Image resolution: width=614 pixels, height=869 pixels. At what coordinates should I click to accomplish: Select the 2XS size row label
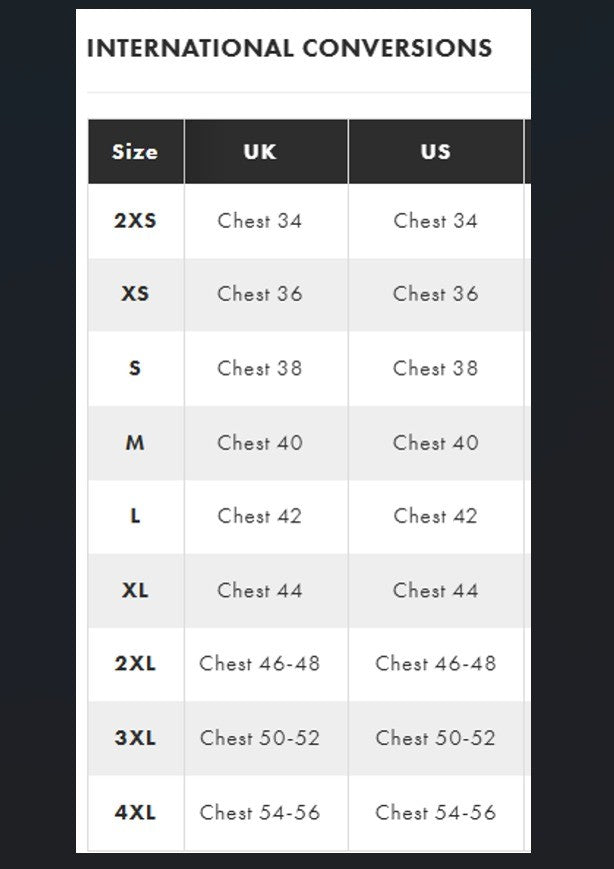(135, 220)
